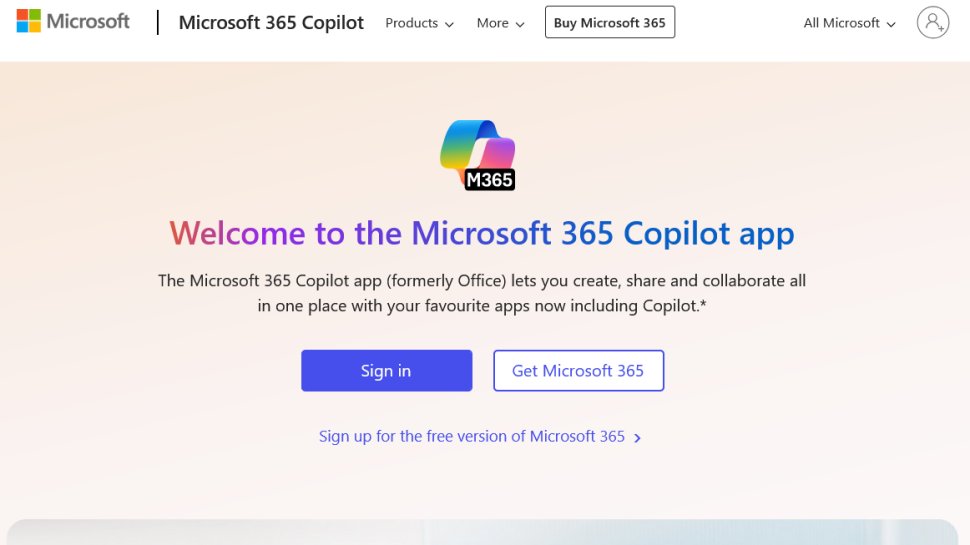
Task: Click the arrow chevron after the sign-up link
Action: (x=638, y=438)
